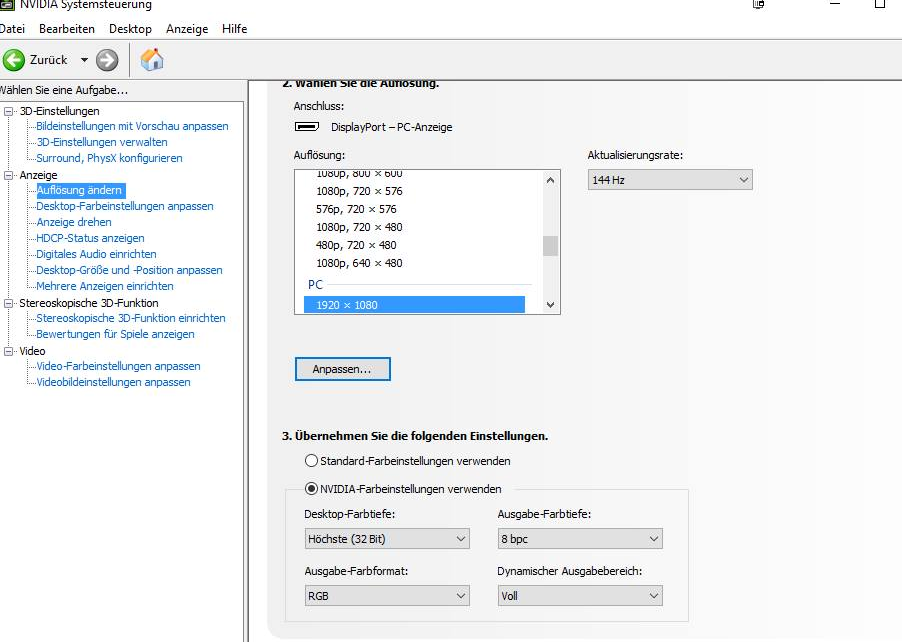The width and height of the screenshot is (902, 642).
Task: Select resolution 1080p, 720 × 480
Action: click(x=360, y=227)
